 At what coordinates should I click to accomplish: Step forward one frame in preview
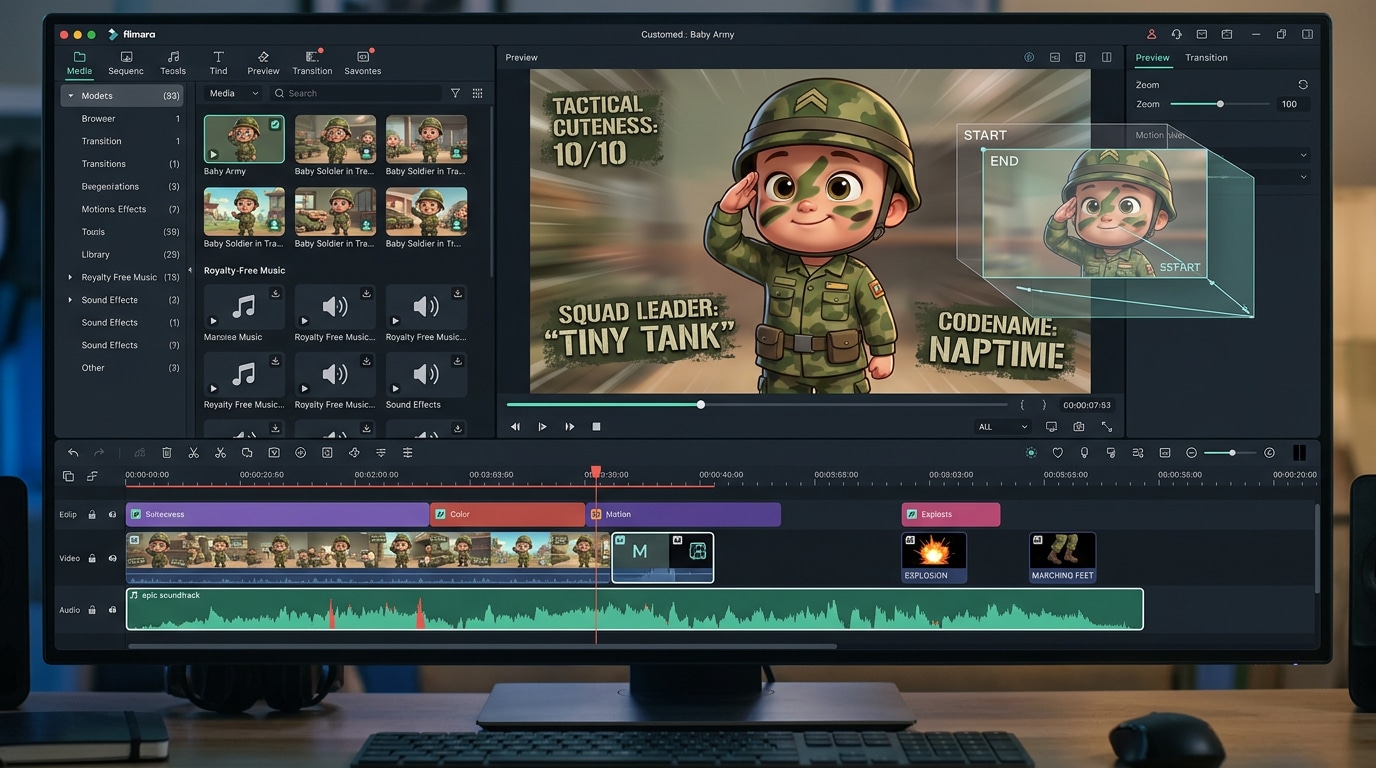570,427
